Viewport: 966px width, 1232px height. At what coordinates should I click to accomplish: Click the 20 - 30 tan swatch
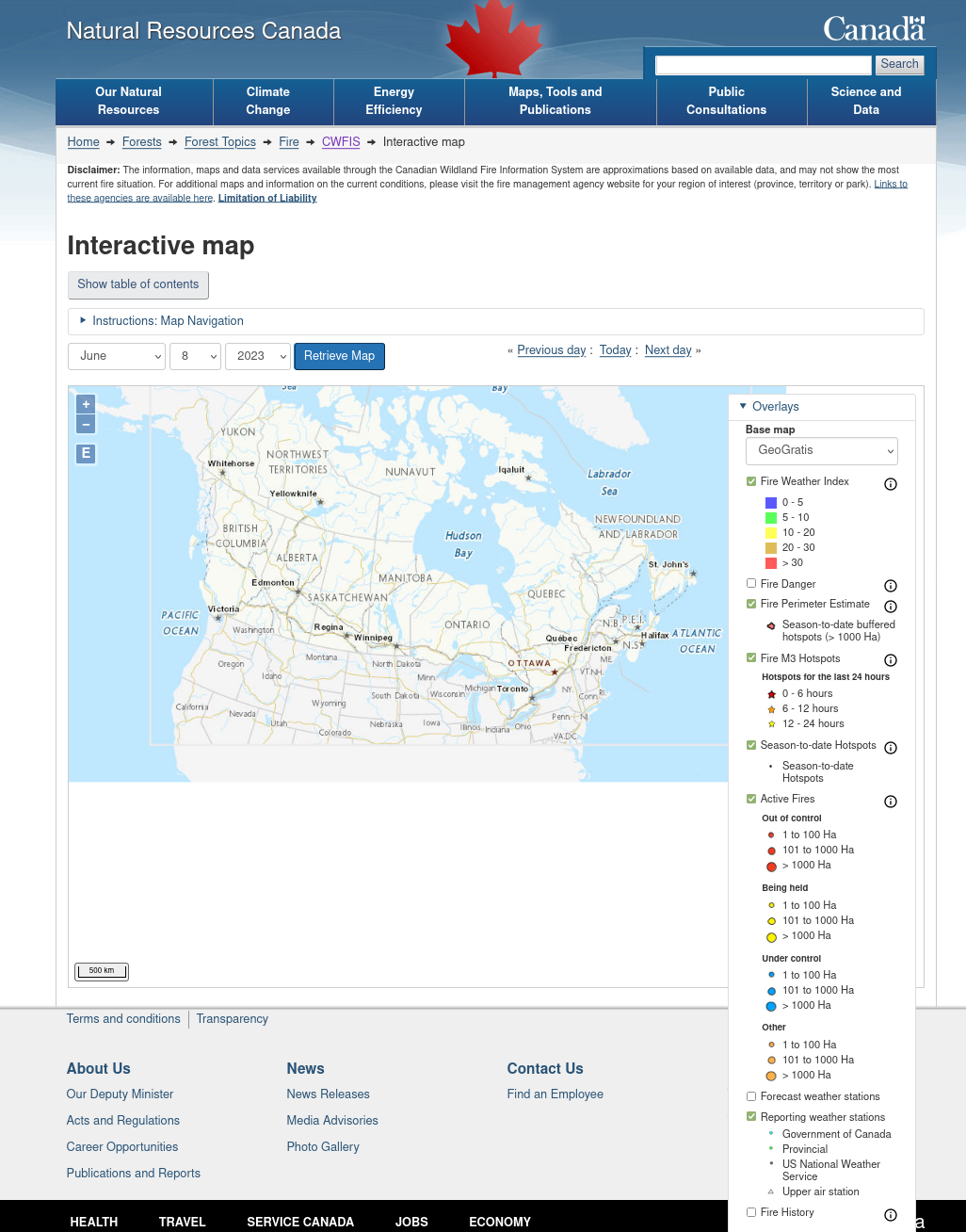coord(771,548)
